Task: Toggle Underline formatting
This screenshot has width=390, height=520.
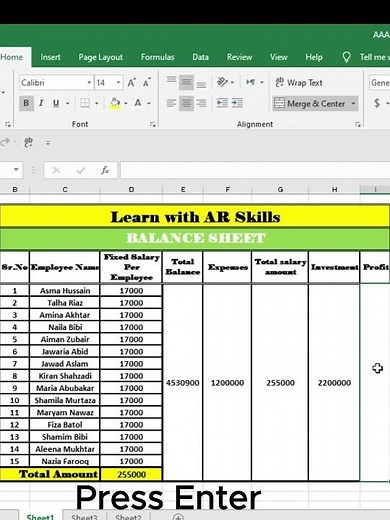Action: click(x=56, y=103)
